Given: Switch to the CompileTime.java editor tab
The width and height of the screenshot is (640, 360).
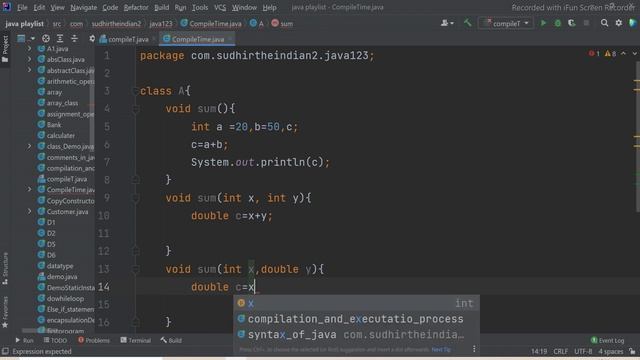Looking at the screenshot, I should click(x=198, y=39).
